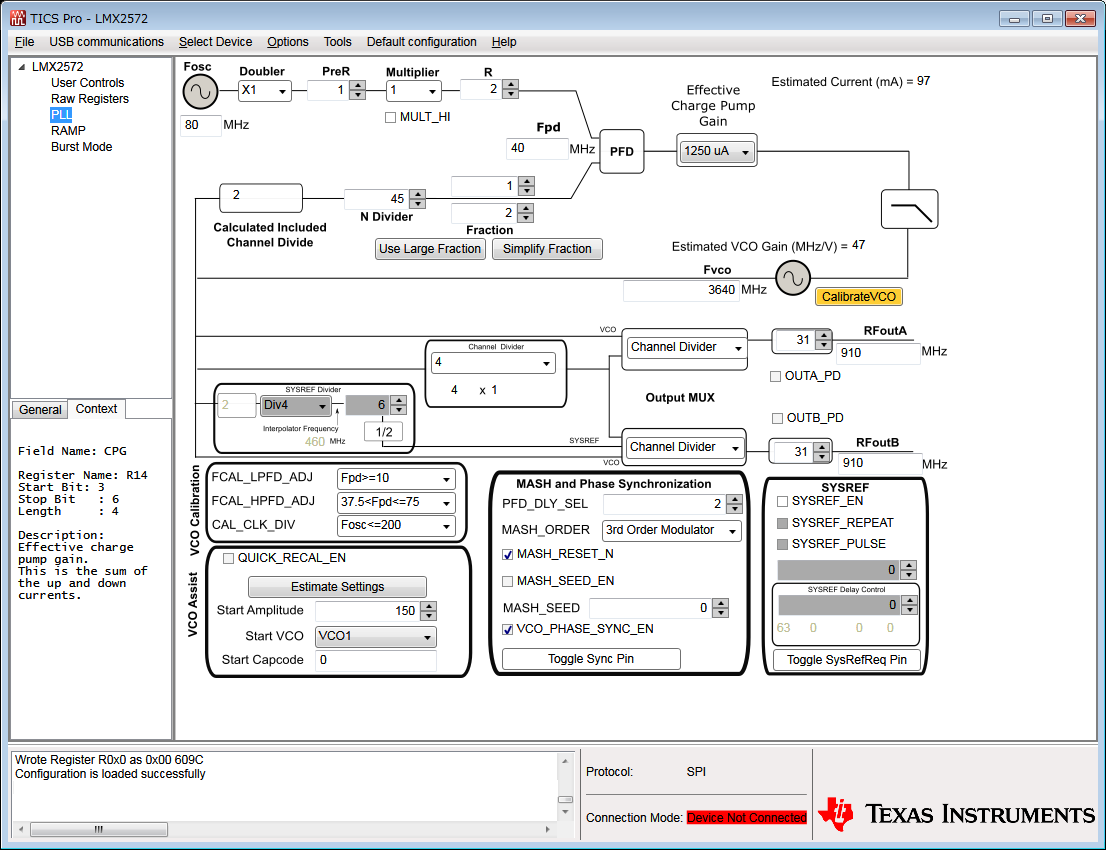
Task: Click the Fosc frequency input field
Action: coord(201,126)
